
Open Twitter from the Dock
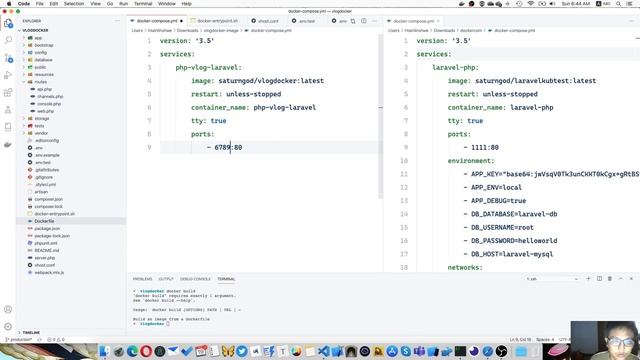coord(242,351)
